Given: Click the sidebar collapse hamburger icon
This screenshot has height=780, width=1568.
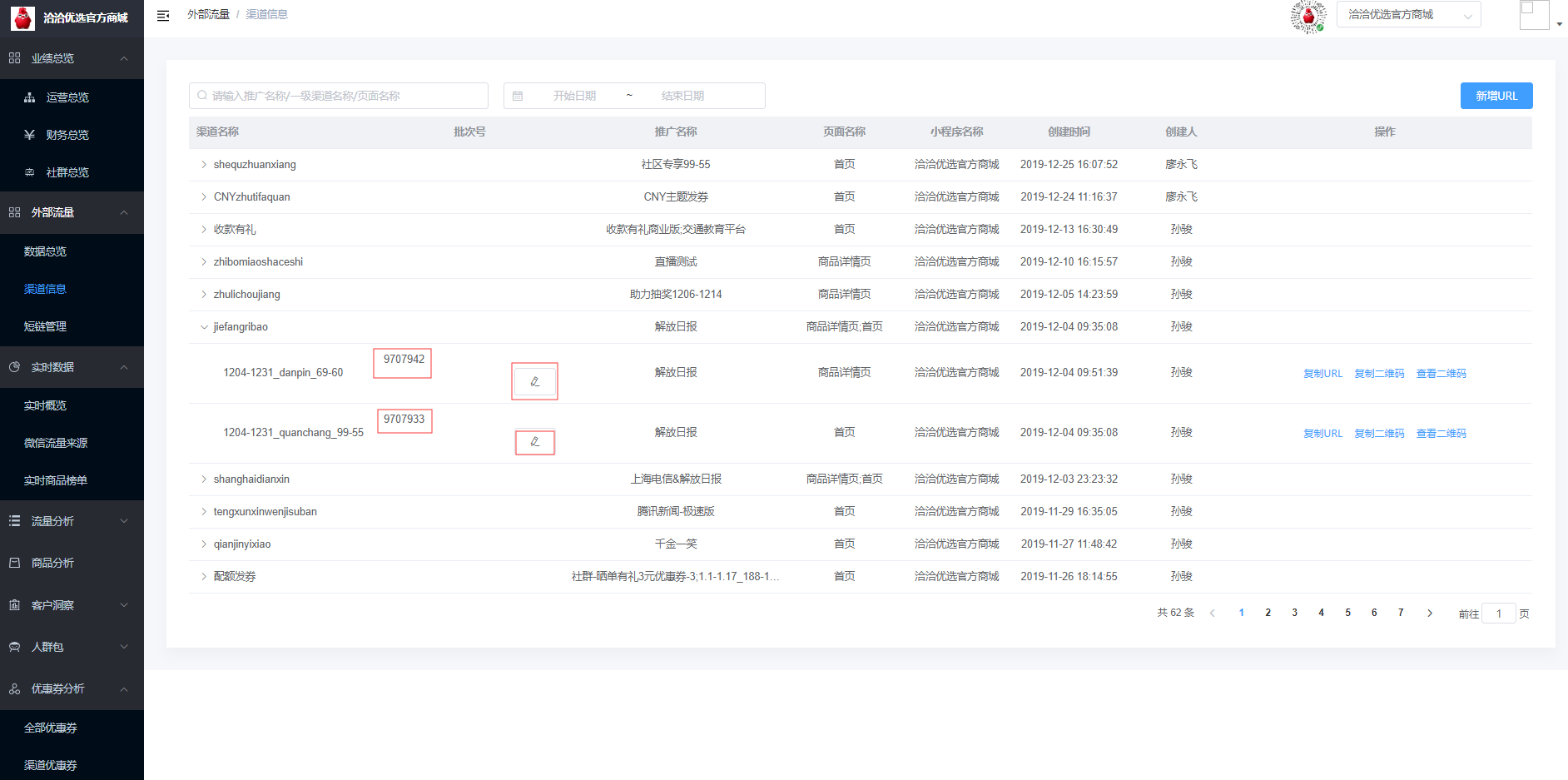Looking at the screenshot, I should point(163,16).
